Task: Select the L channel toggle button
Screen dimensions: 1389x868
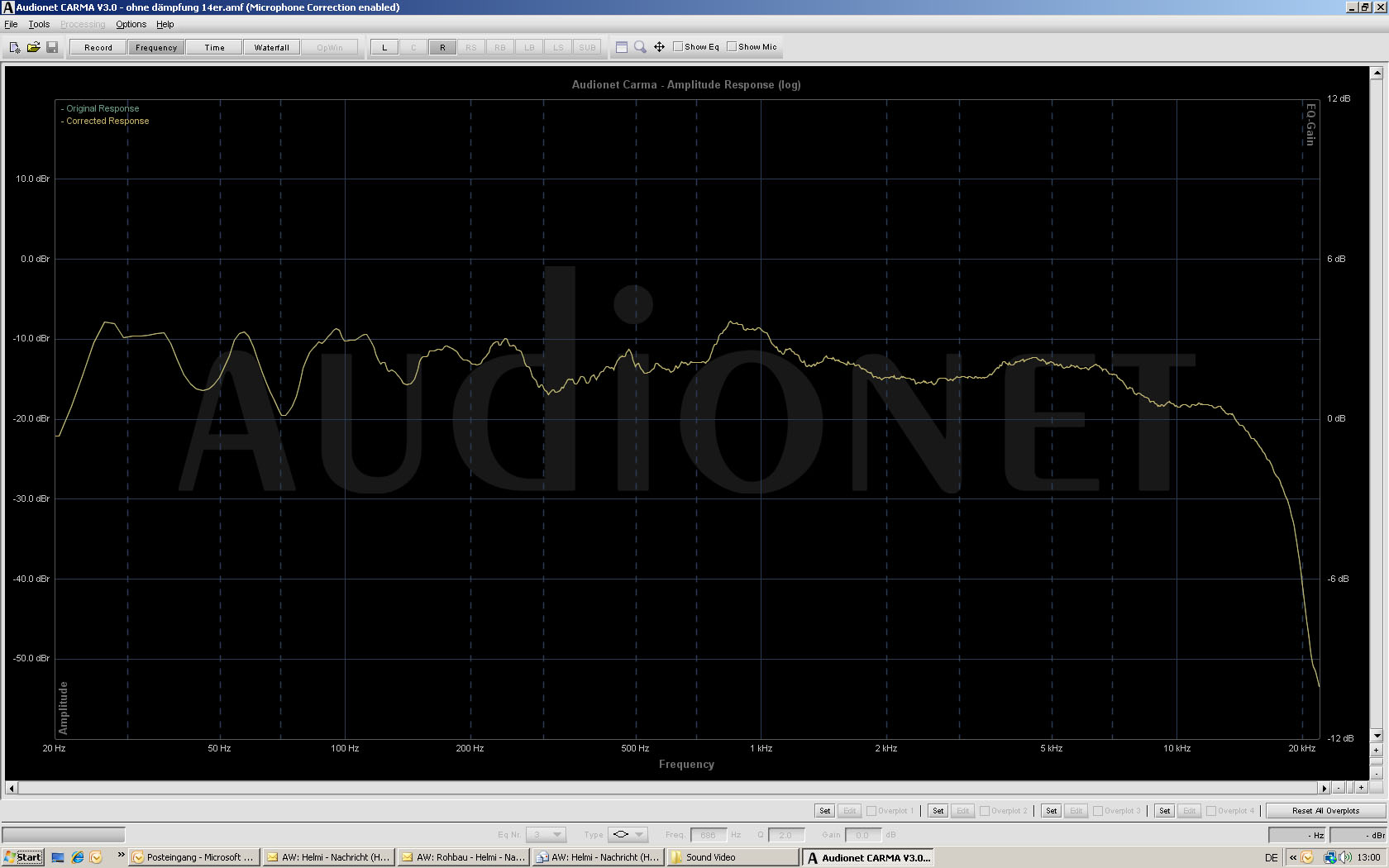Action: click(384, 47)
